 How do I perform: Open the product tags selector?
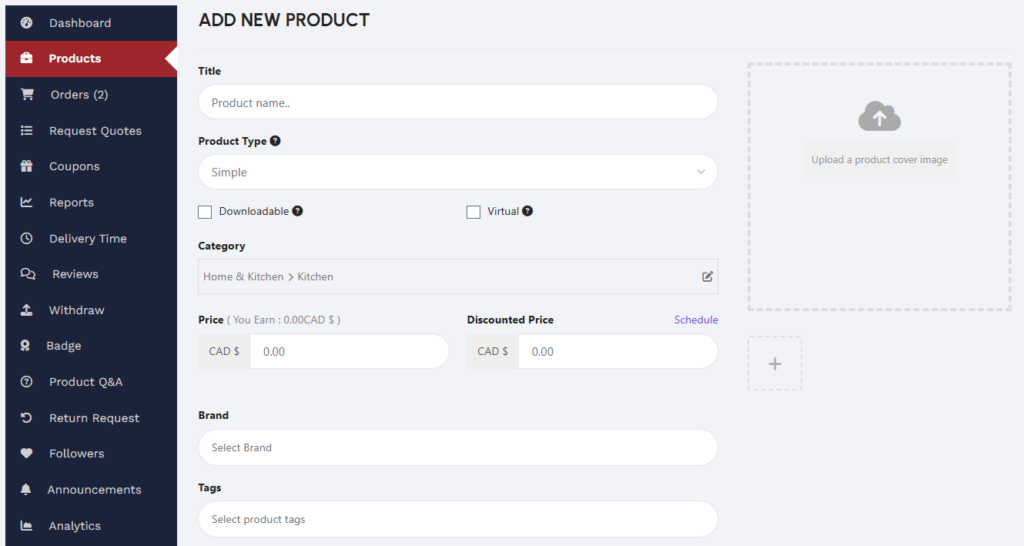tap(457, 520)
